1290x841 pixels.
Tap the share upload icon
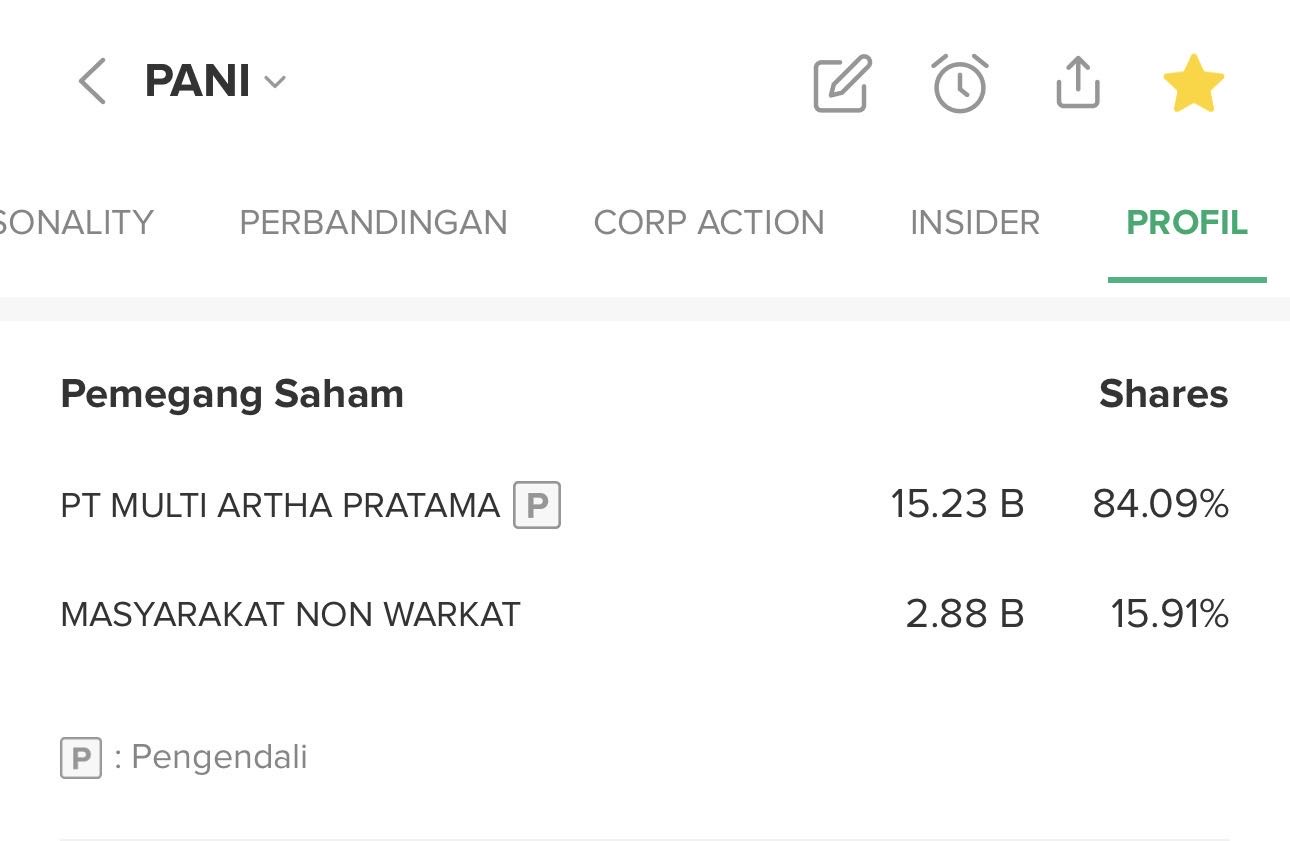point(1078,84)
